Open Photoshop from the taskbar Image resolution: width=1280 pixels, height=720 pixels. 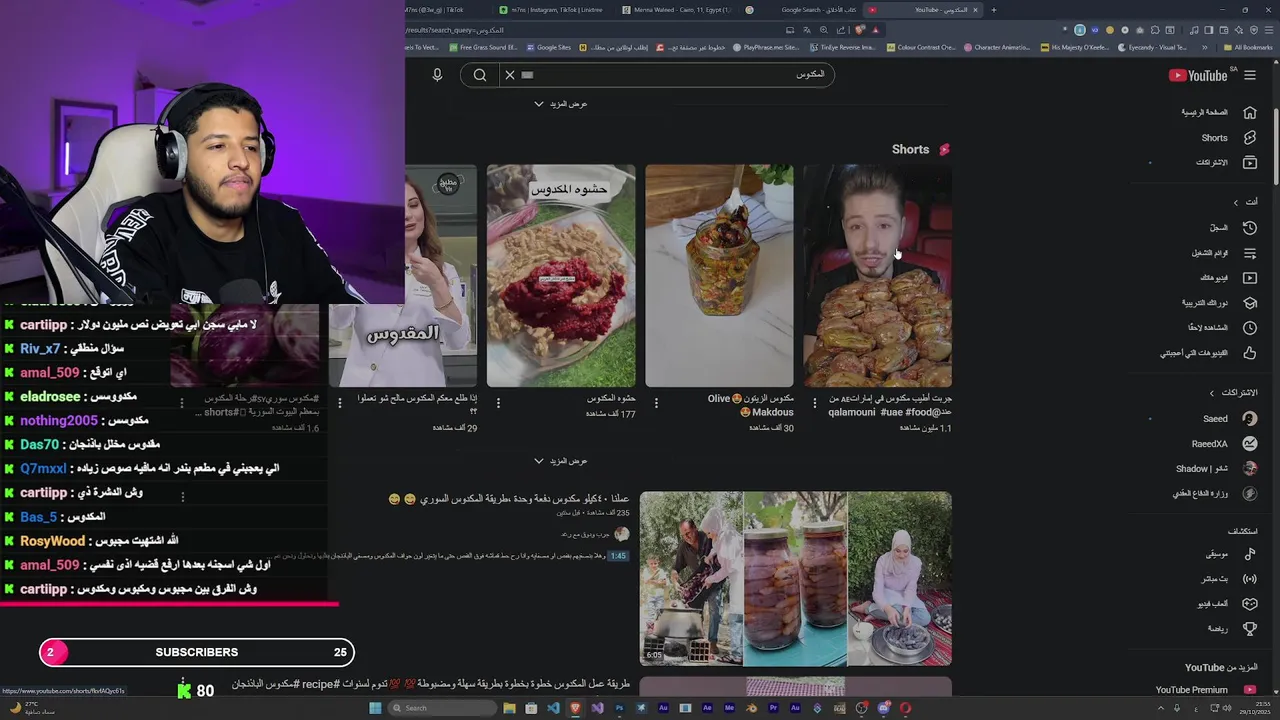tap(619, 708)
